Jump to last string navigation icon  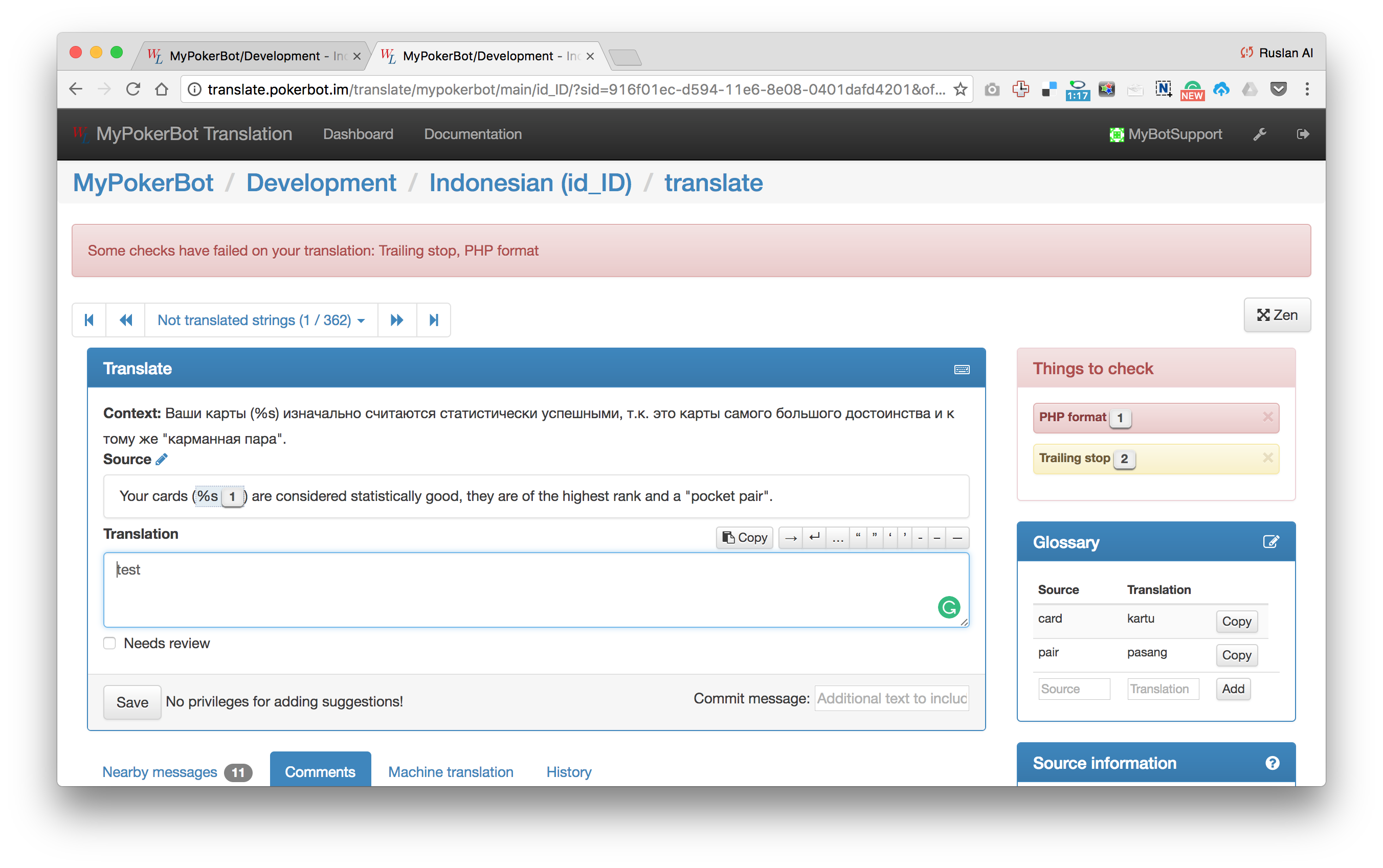tap(434, 320)
